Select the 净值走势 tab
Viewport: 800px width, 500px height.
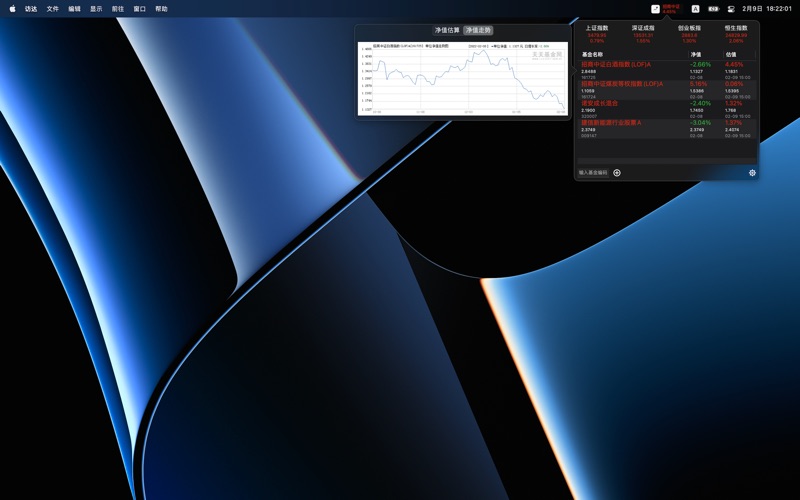pos(478,31)
